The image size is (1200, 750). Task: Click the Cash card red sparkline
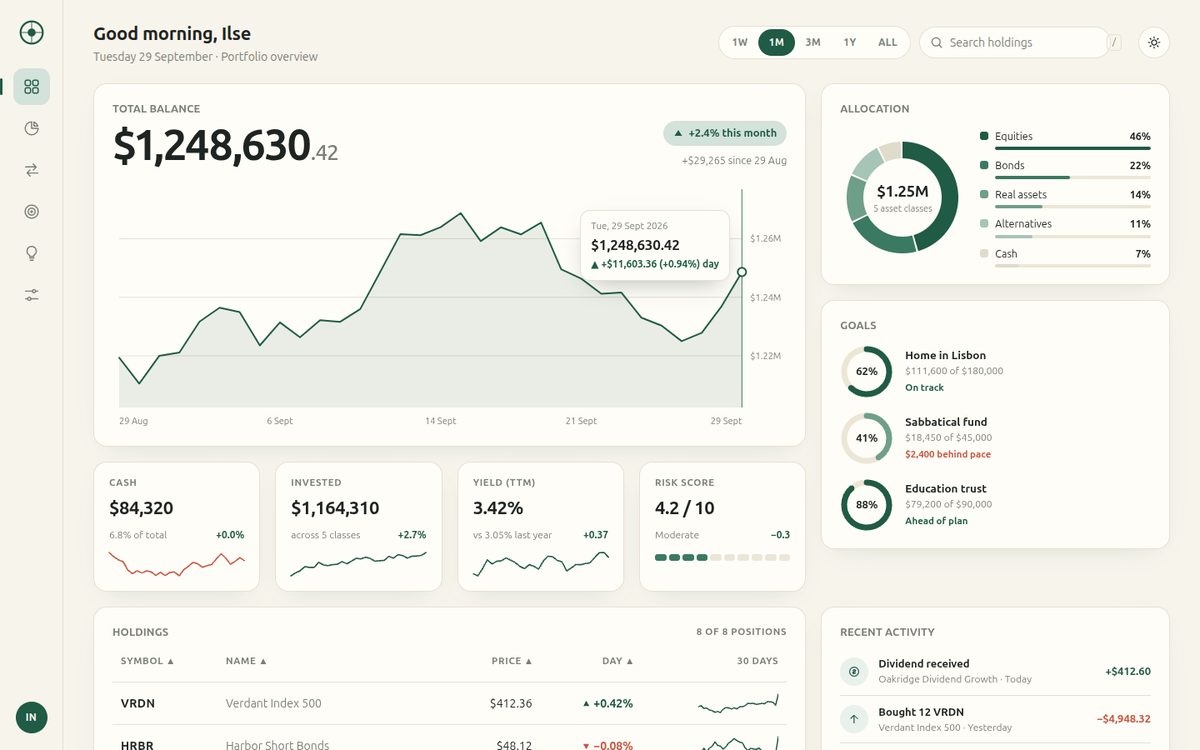click(x=177, y=565)
